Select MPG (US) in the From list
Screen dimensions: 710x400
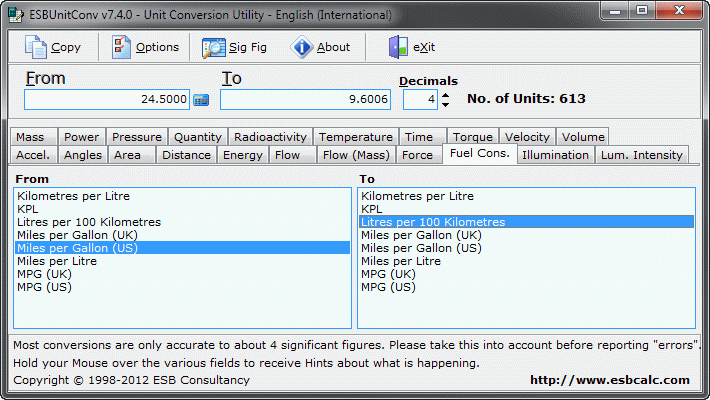(x=45, y=287)
